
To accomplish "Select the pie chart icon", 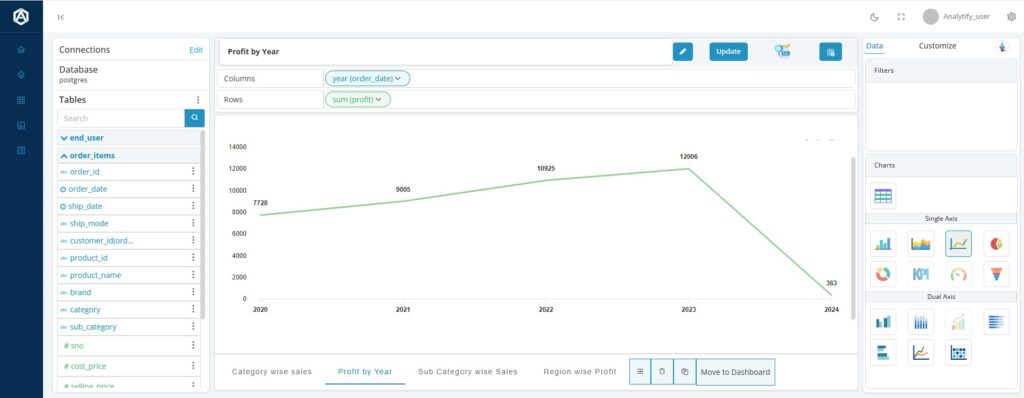I will [x=996, y=244].
